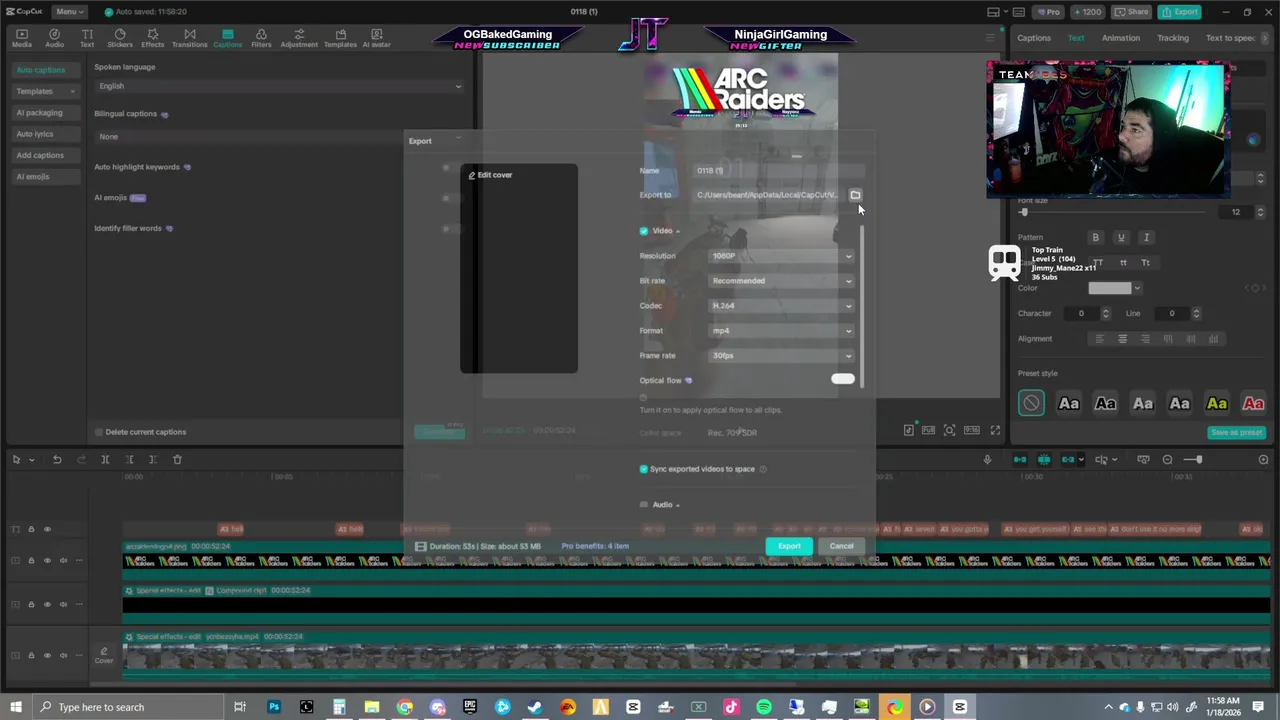Open the Bilingual captions None dropdown
Viewport: 1280px width, 720px height.
point(279,137)
